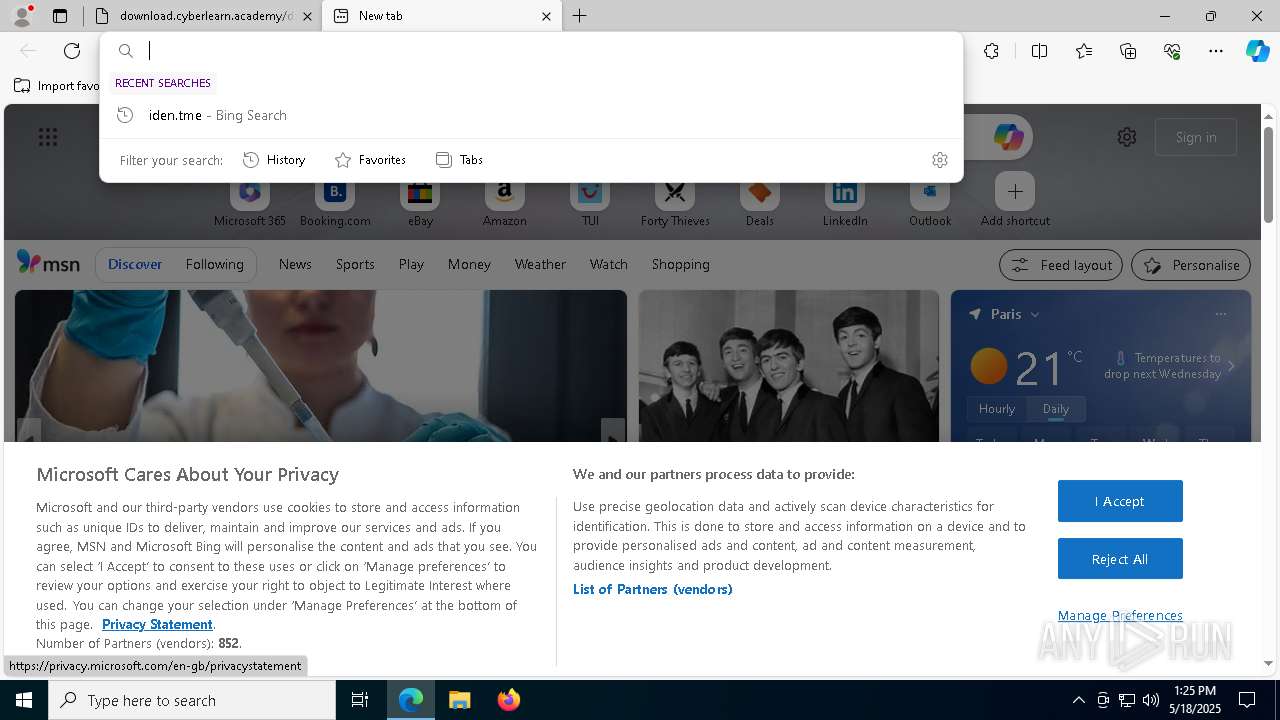Expand next weather tip arrow
The width and height of the screenshot is (1280, 720).
pos(1231,366)
